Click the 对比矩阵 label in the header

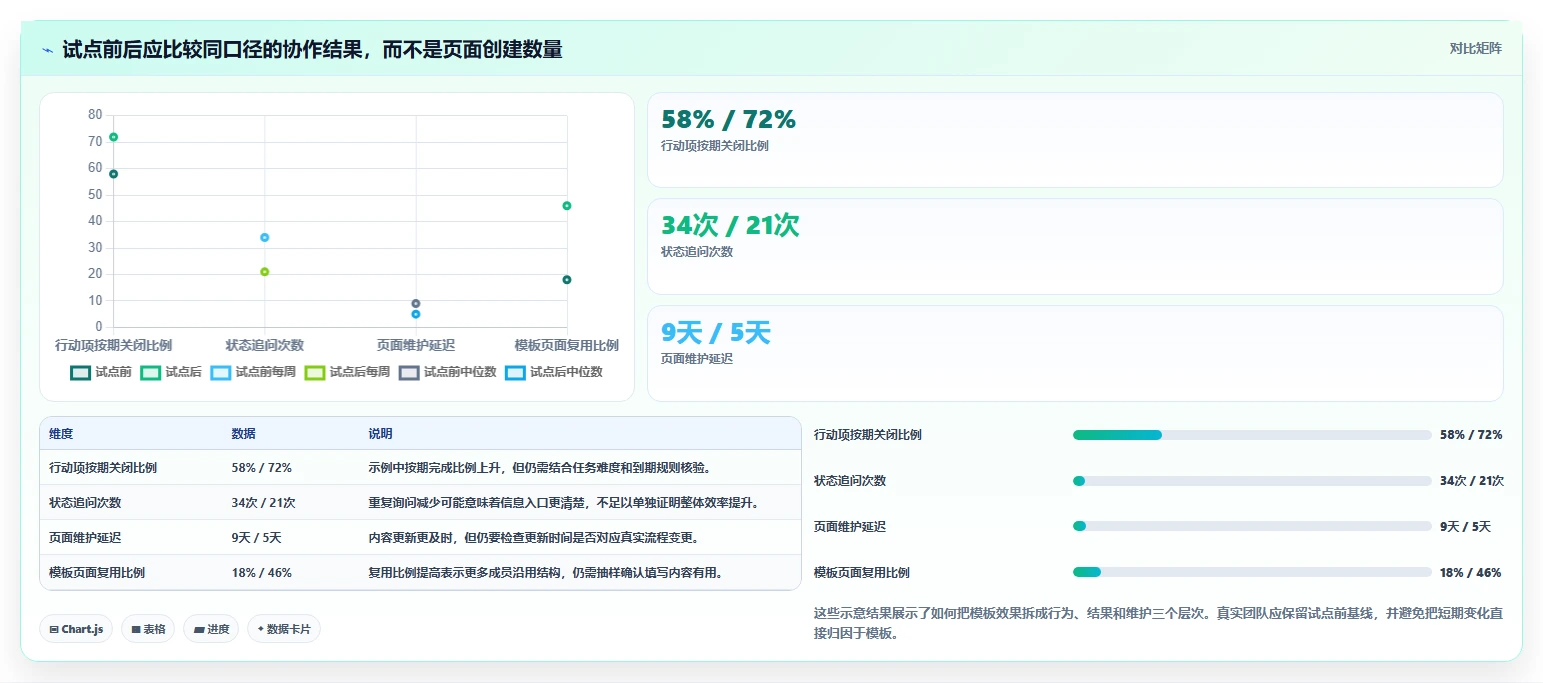click(1475, 48)
